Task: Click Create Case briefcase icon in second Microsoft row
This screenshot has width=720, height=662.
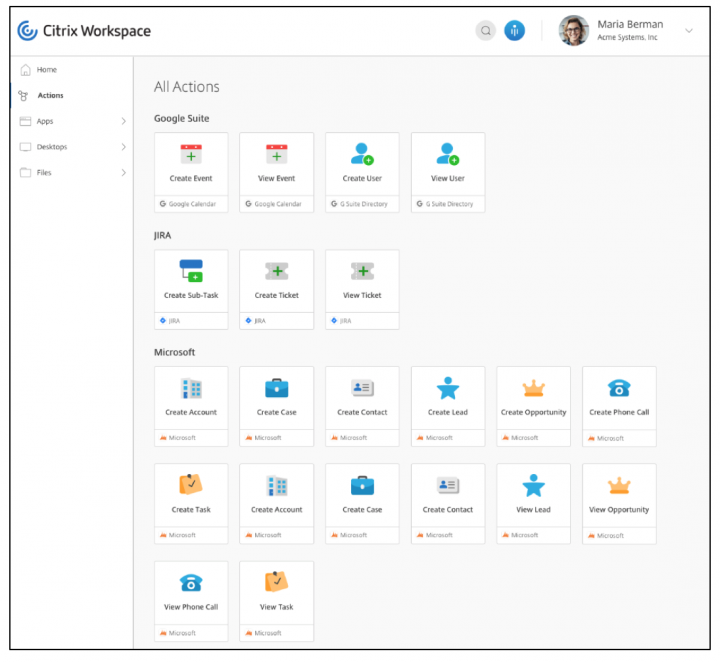Action: click(x=362, y=486)
